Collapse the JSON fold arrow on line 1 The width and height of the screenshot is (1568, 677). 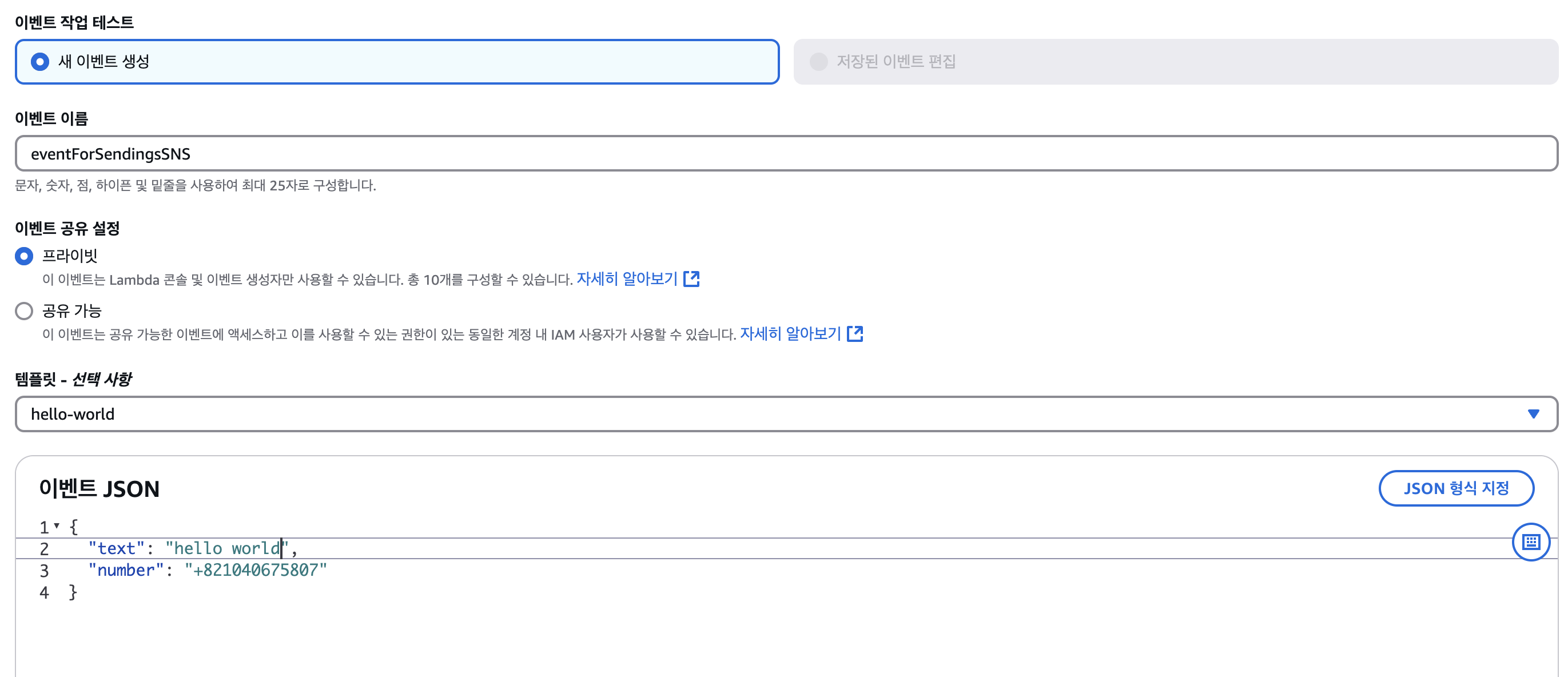tap(57, 525)
